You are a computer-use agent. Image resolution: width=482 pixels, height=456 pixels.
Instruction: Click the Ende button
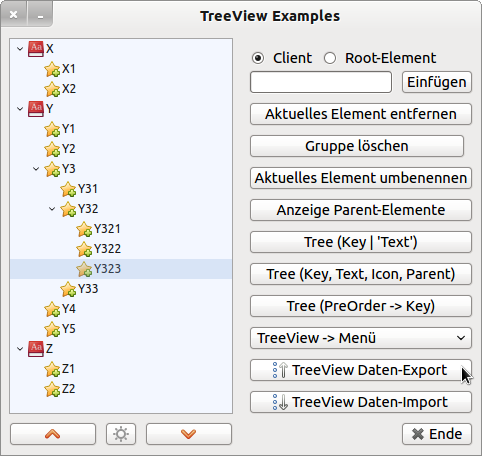pyautogui.click(x=437, y=434)
